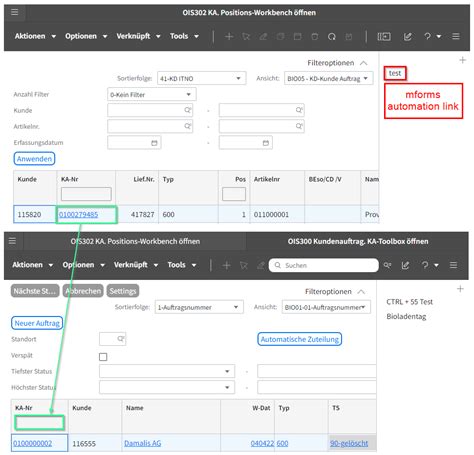Viewport: 474px width, 455px height.
Task: Open the Anzahl Filter dropdown
Action: (x=152, y=94)
